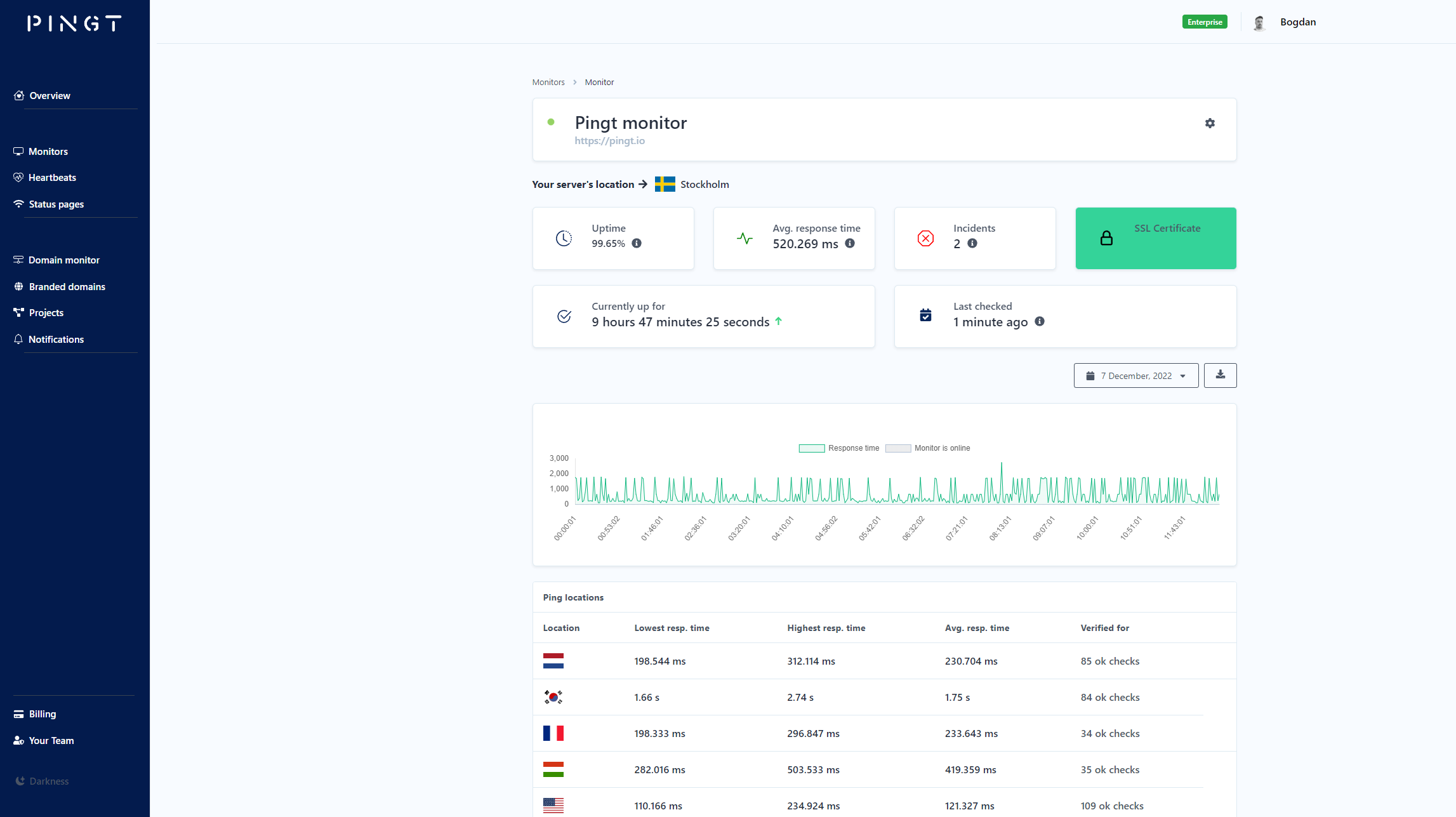Viewport: 1456px width, 817px height.
Task: Click the Hungary flag row icon
Action: click(553, 769)
